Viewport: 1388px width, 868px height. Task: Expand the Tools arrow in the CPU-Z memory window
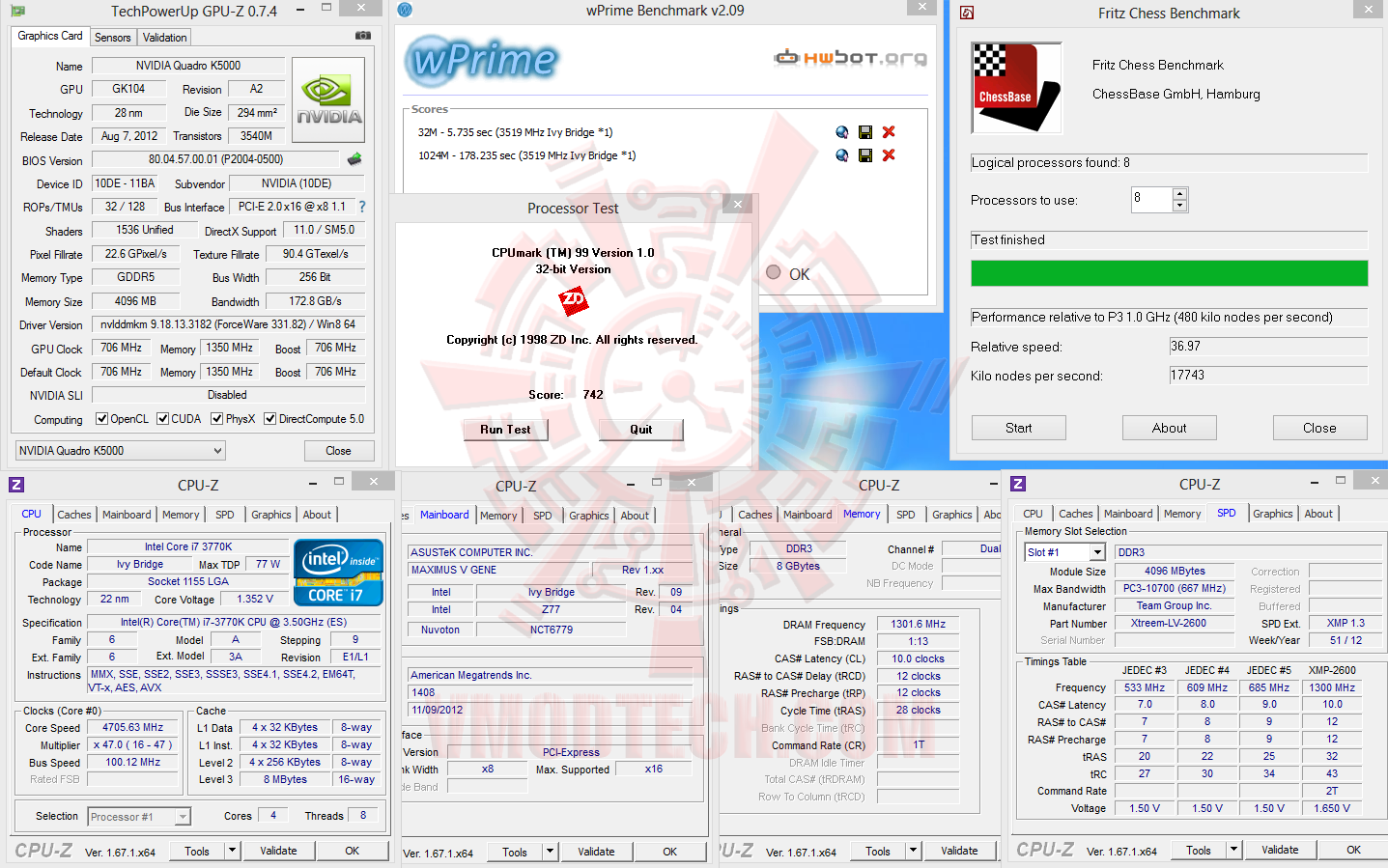point(913,851)
